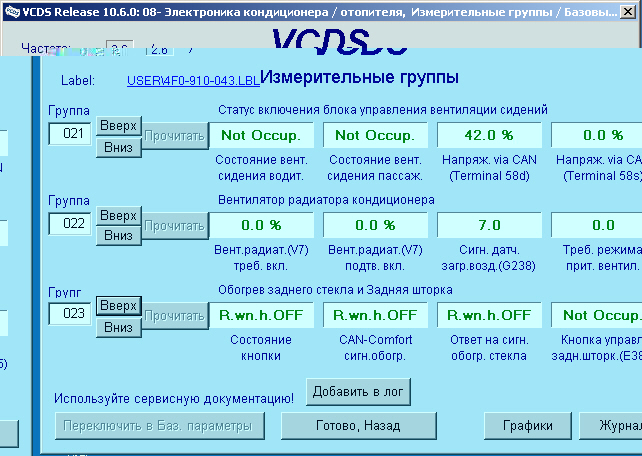Viewport: 642px width, 456px height.
Task: Click group number field 021
Action: pos(69,134)
